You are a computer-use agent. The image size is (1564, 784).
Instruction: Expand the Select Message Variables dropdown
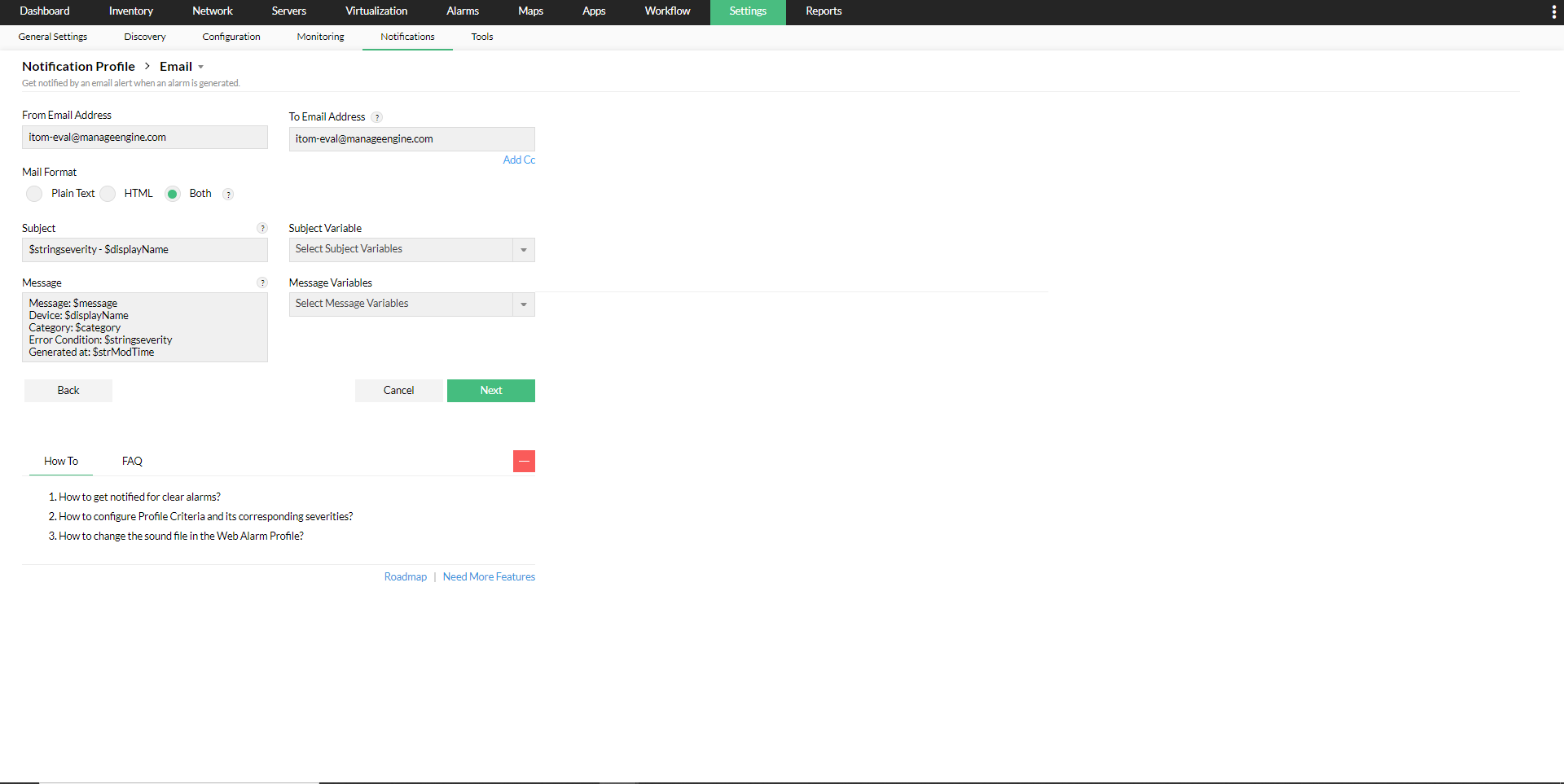click(411, 304)
